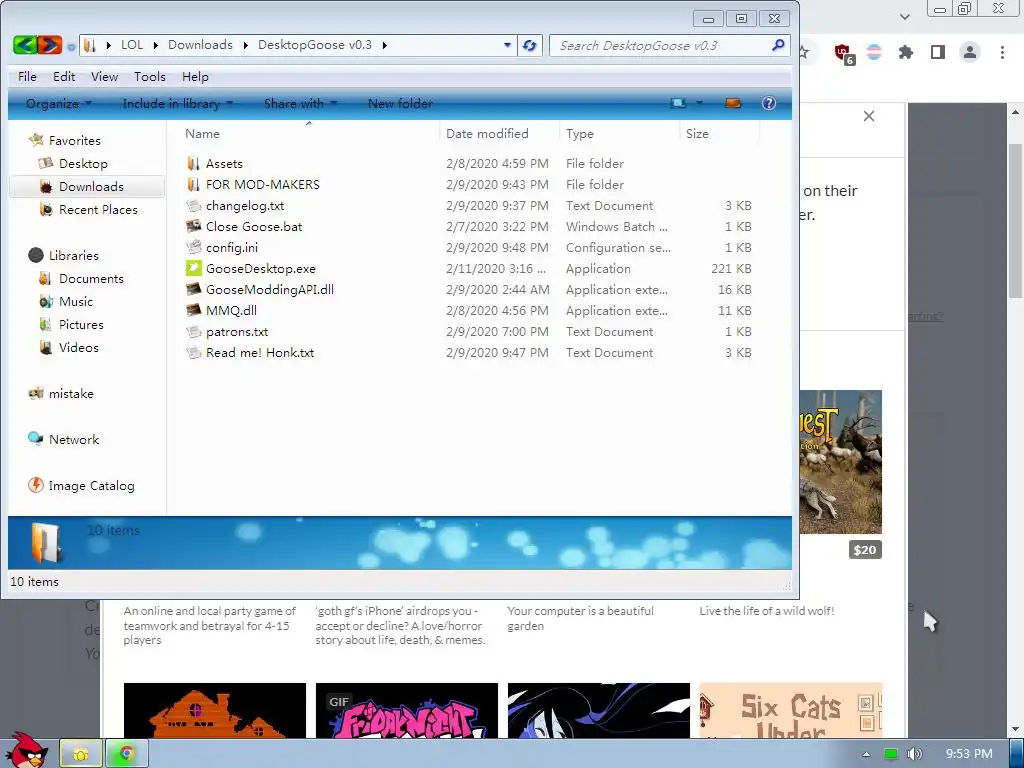Open the Documents library

tap(91, 279)
